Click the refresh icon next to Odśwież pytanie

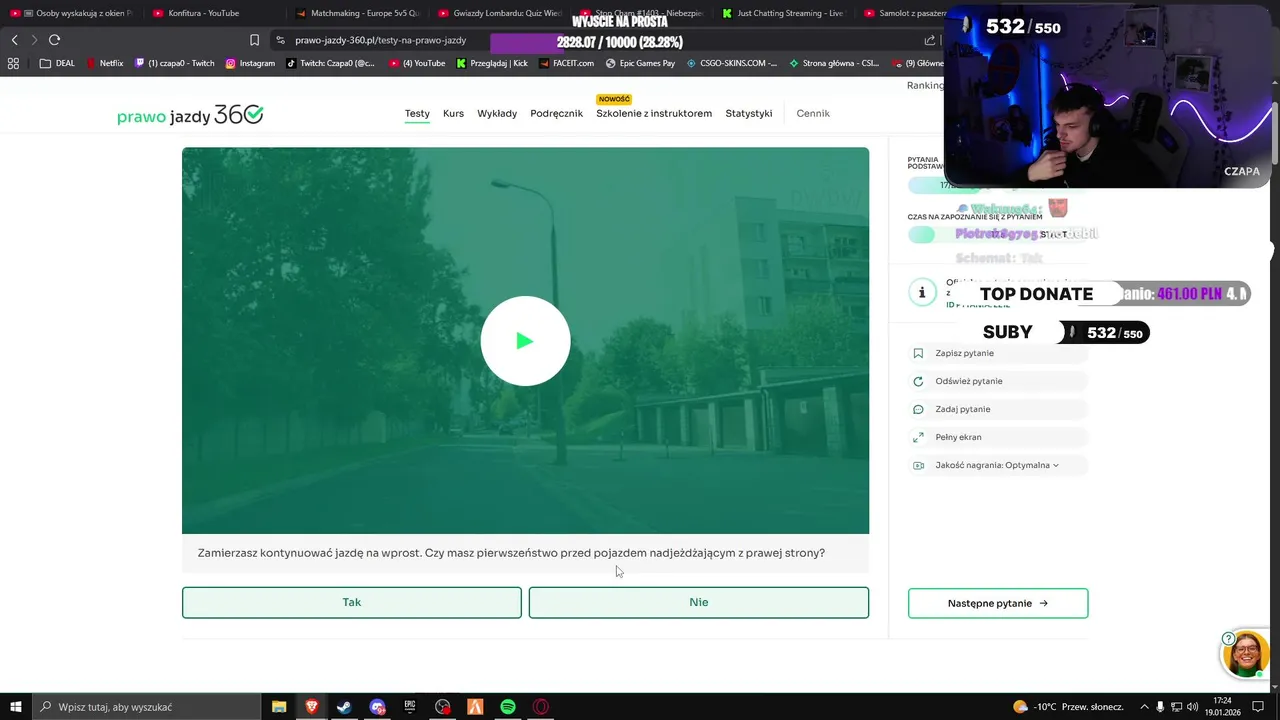[918, 381]
